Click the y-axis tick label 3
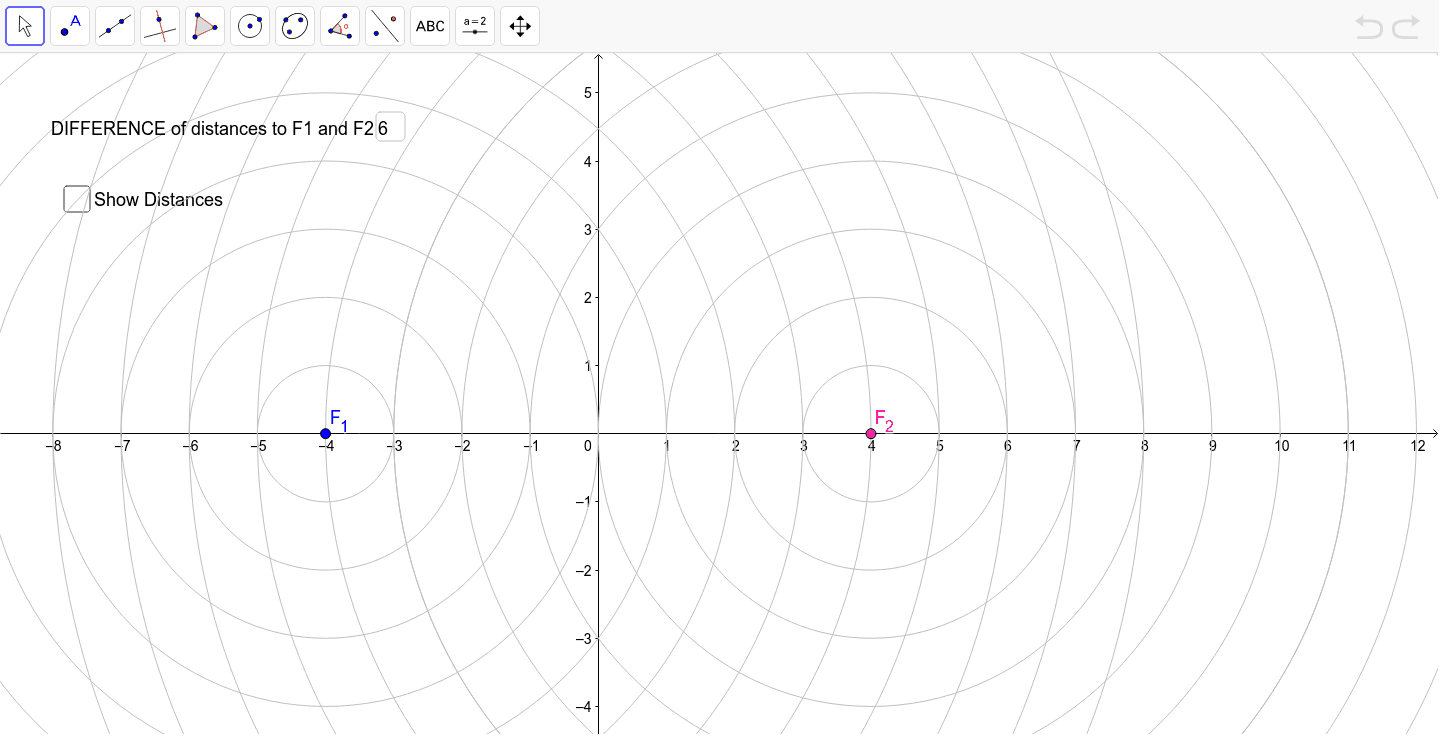 pos(588,229)
